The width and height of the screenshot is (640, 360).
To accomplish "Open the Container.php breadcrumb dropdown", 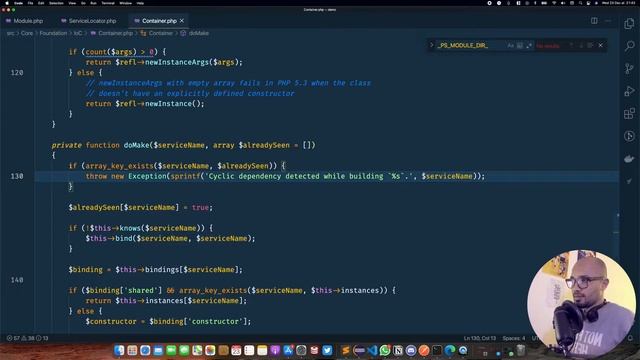I will (111, 33).
